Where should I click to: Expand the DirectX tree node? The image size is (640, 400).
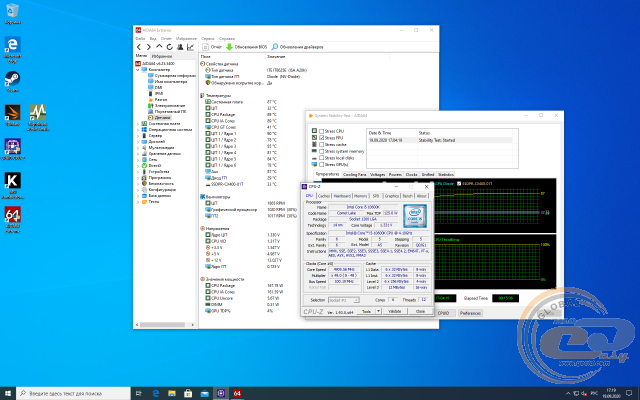pos(138,166)
